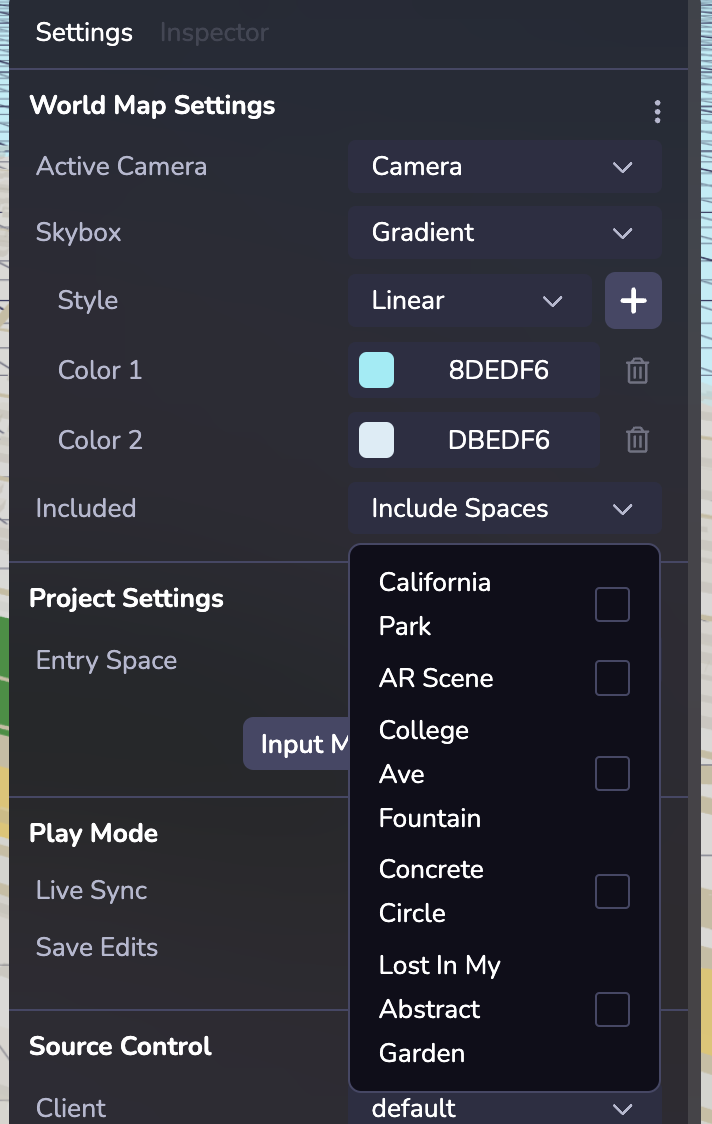Expand the Skybox Gradient dropdown

pos(504,233)
